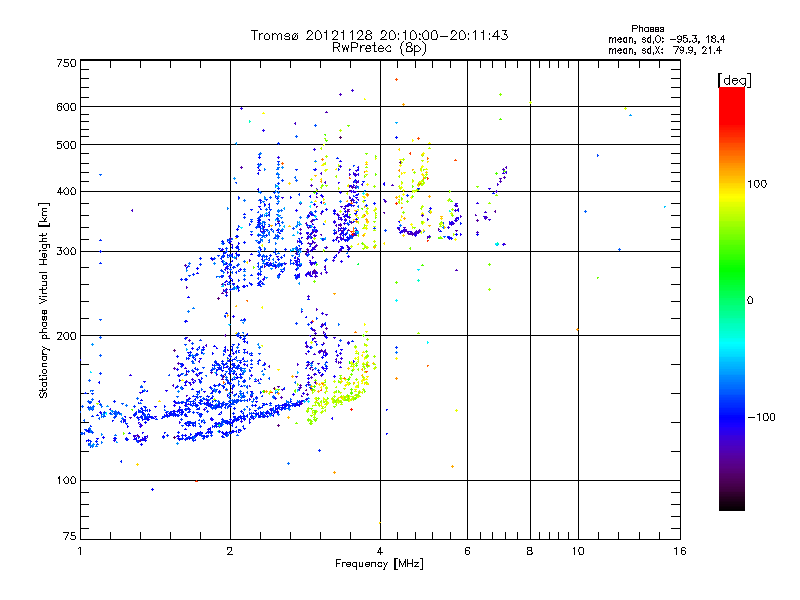Click the y-axis tick label '200'
This screenshot has width=800, height=600.
pyautogui.click(x=66, y=336)
